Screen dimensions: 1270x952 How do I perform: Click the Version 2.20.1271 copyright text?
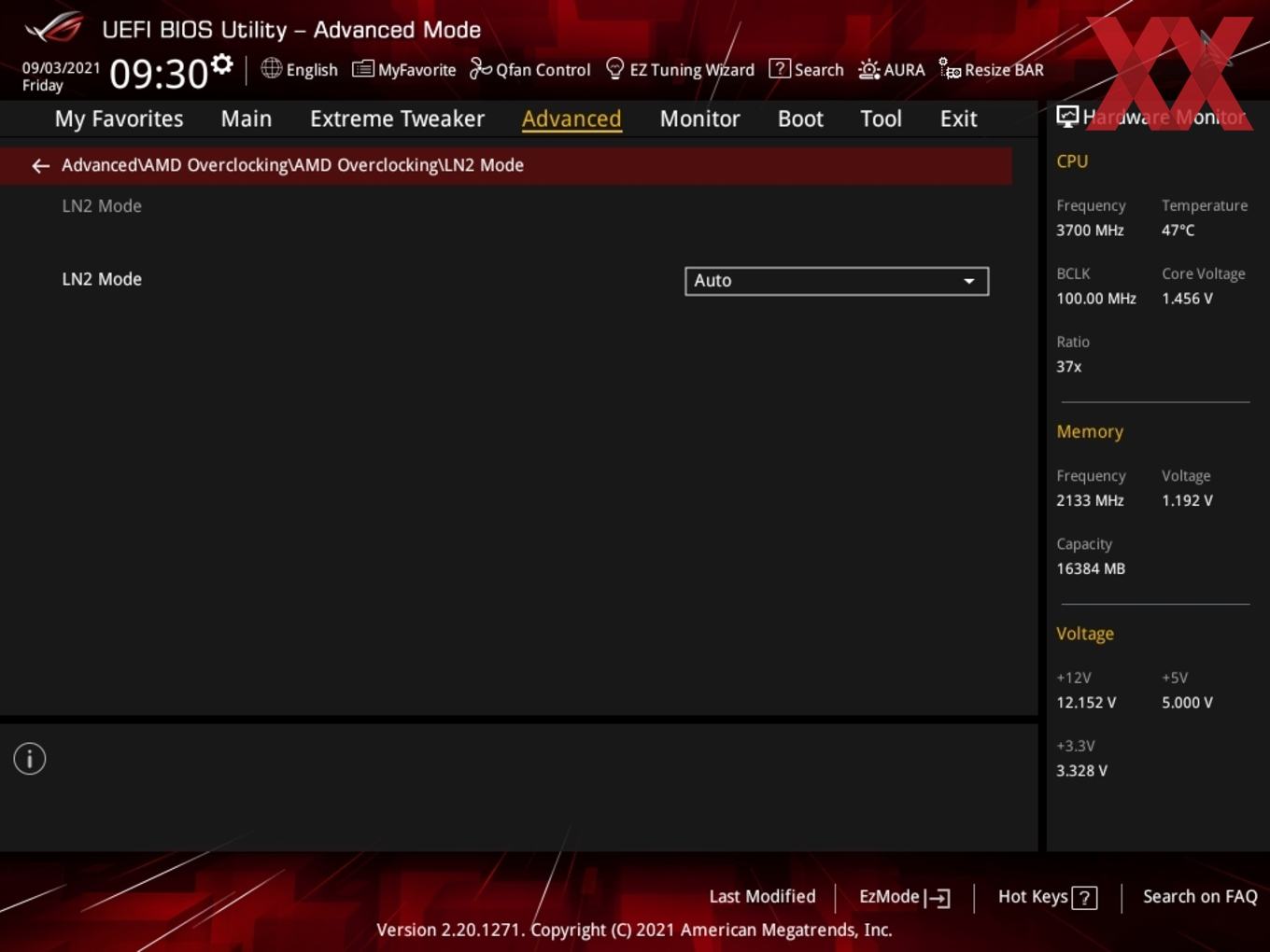[634, 930]
